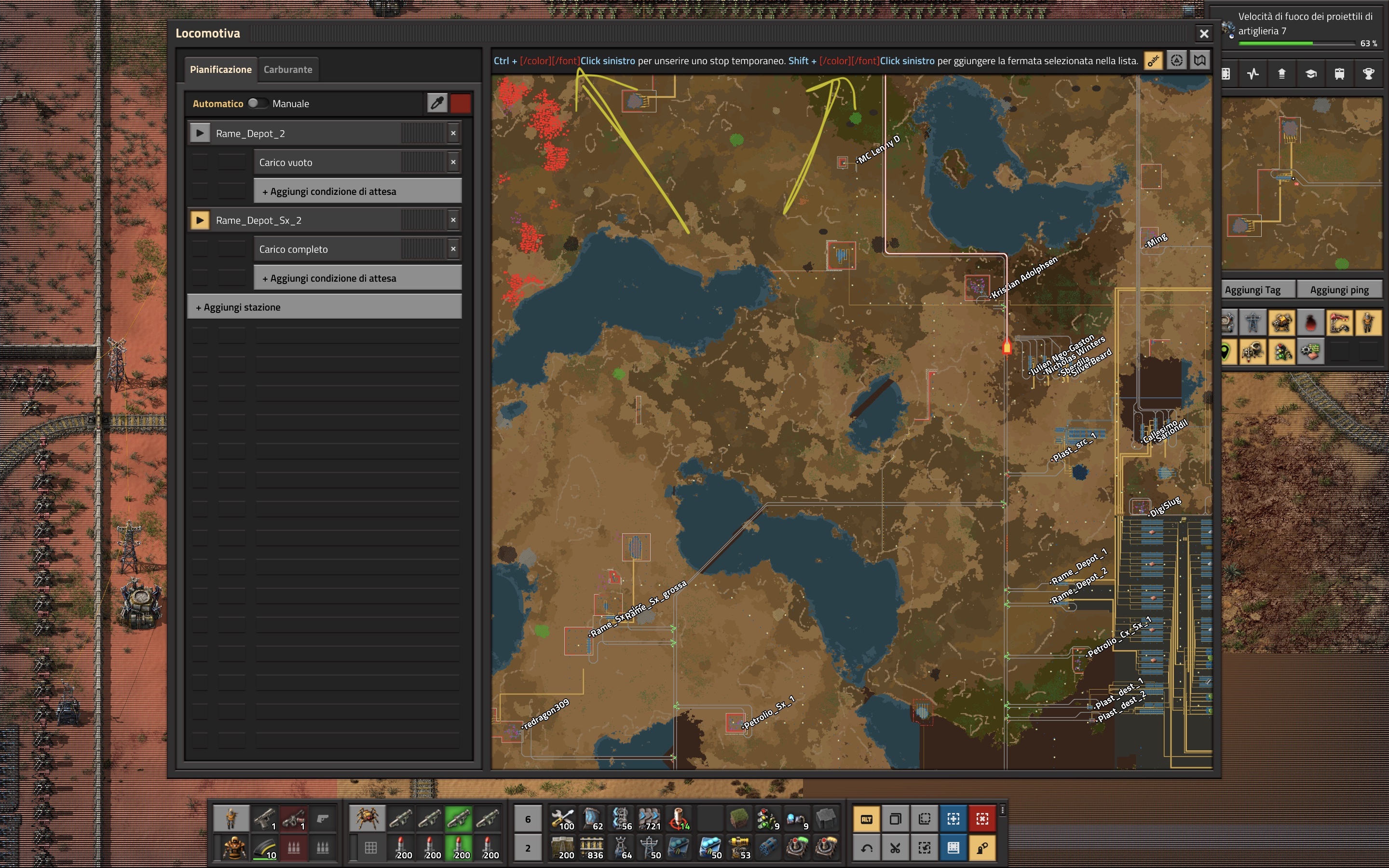Send train to Rame_Depot_2 play button

(x=199, y=133)
